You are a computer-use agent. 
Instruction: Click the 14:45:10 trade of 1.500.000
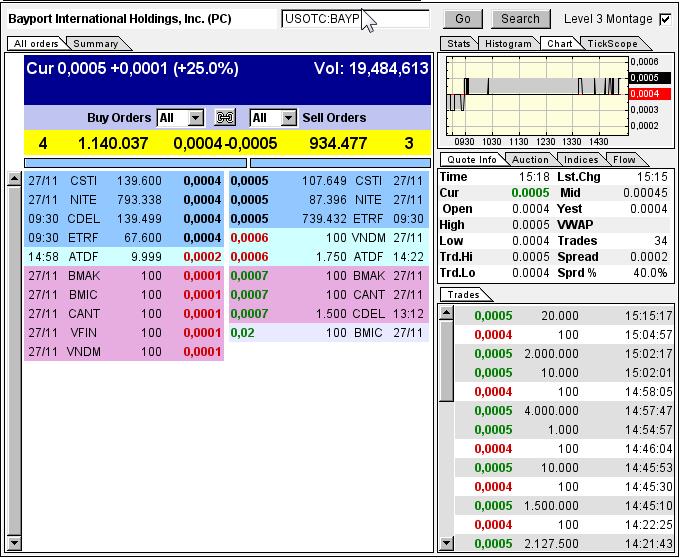coord(565,506)
